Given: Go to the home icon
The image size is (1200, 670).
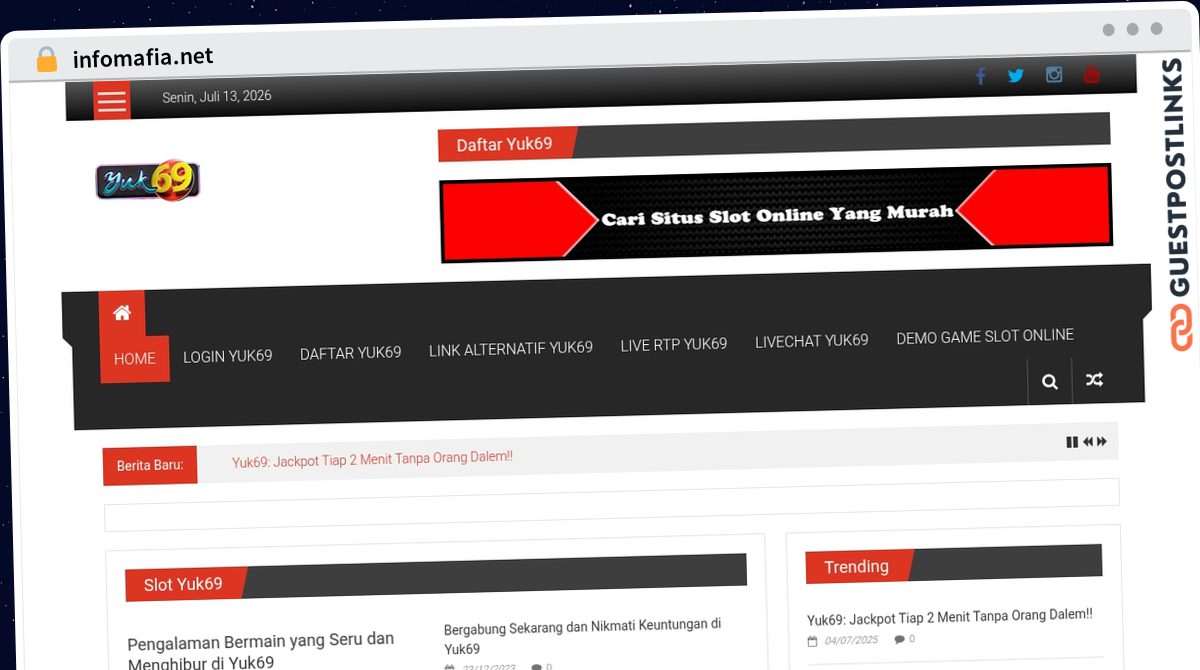Looking at the screenshot, I should [122, 313].
